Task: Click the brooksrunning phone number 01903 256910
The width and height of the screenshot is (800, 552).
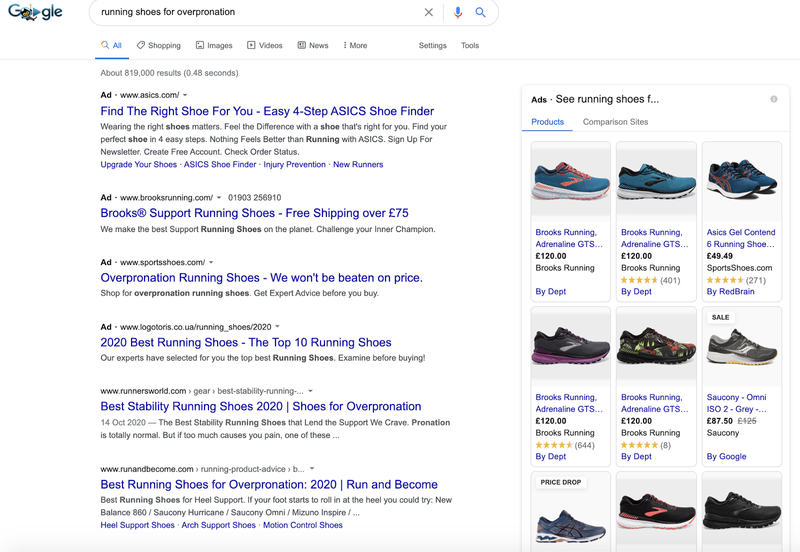Action: coord(255,197)
